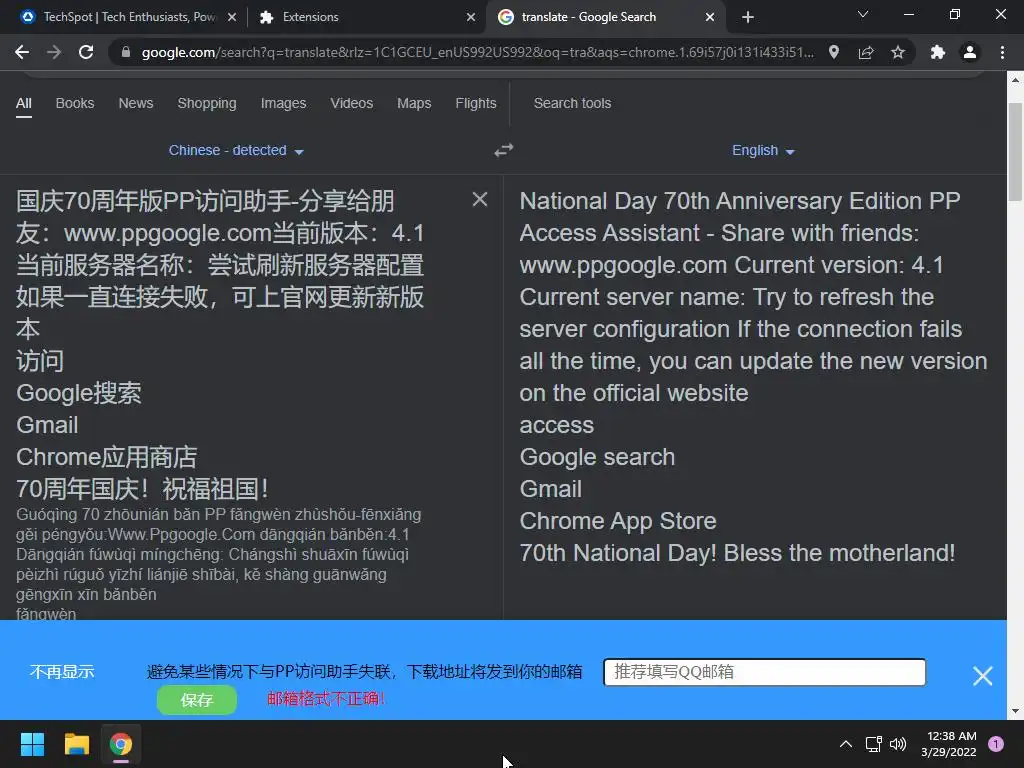1024x768 pixels.
Task: Switch to Books results
Action: 74,103
